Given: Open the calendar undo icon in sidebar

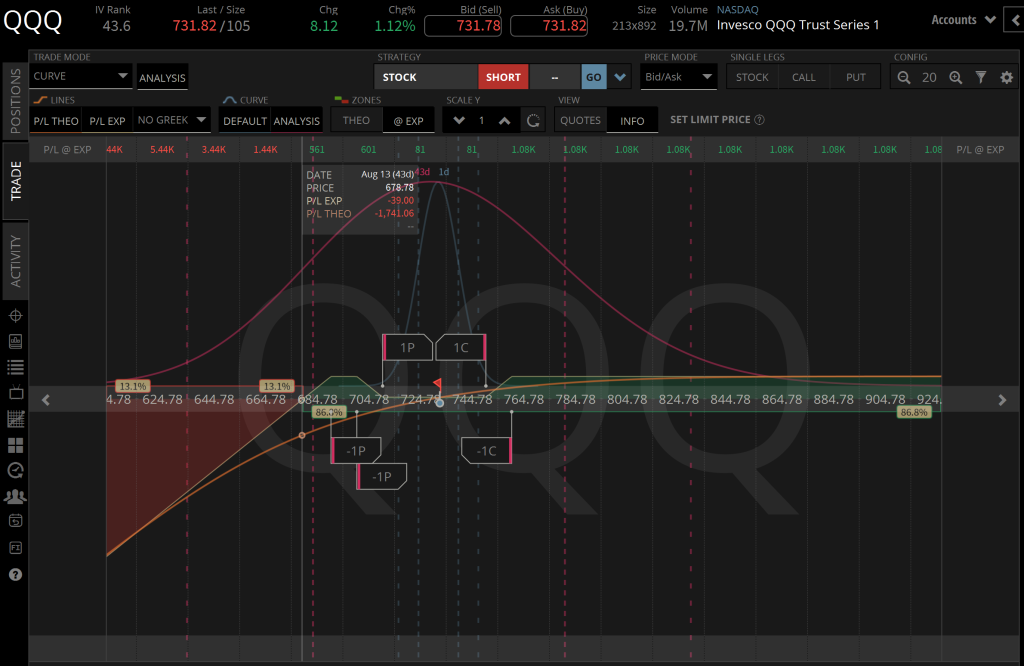Looking at the screenshot, I should click(x=15, y=521).
